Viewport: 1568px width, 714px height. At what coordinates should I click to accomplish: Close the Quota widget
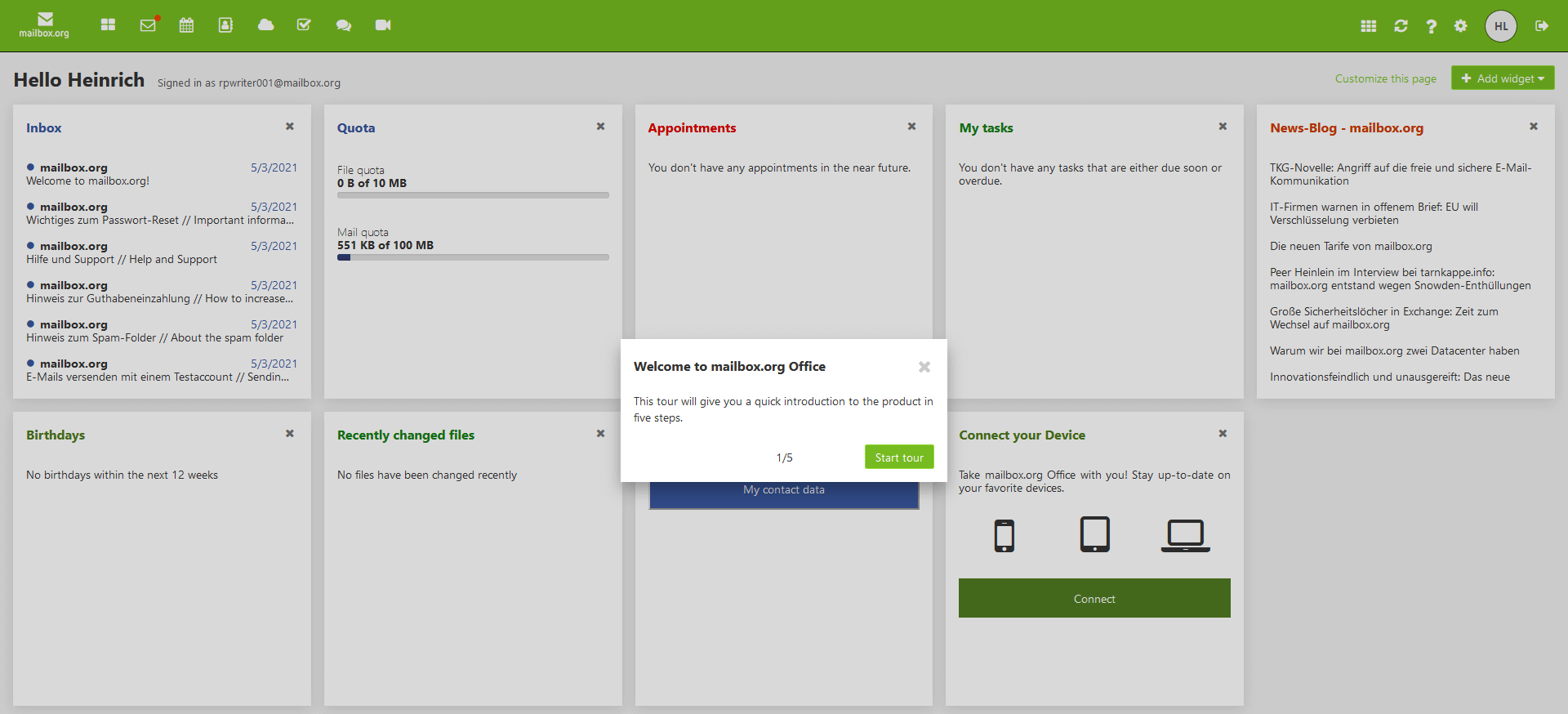point(601,127)
